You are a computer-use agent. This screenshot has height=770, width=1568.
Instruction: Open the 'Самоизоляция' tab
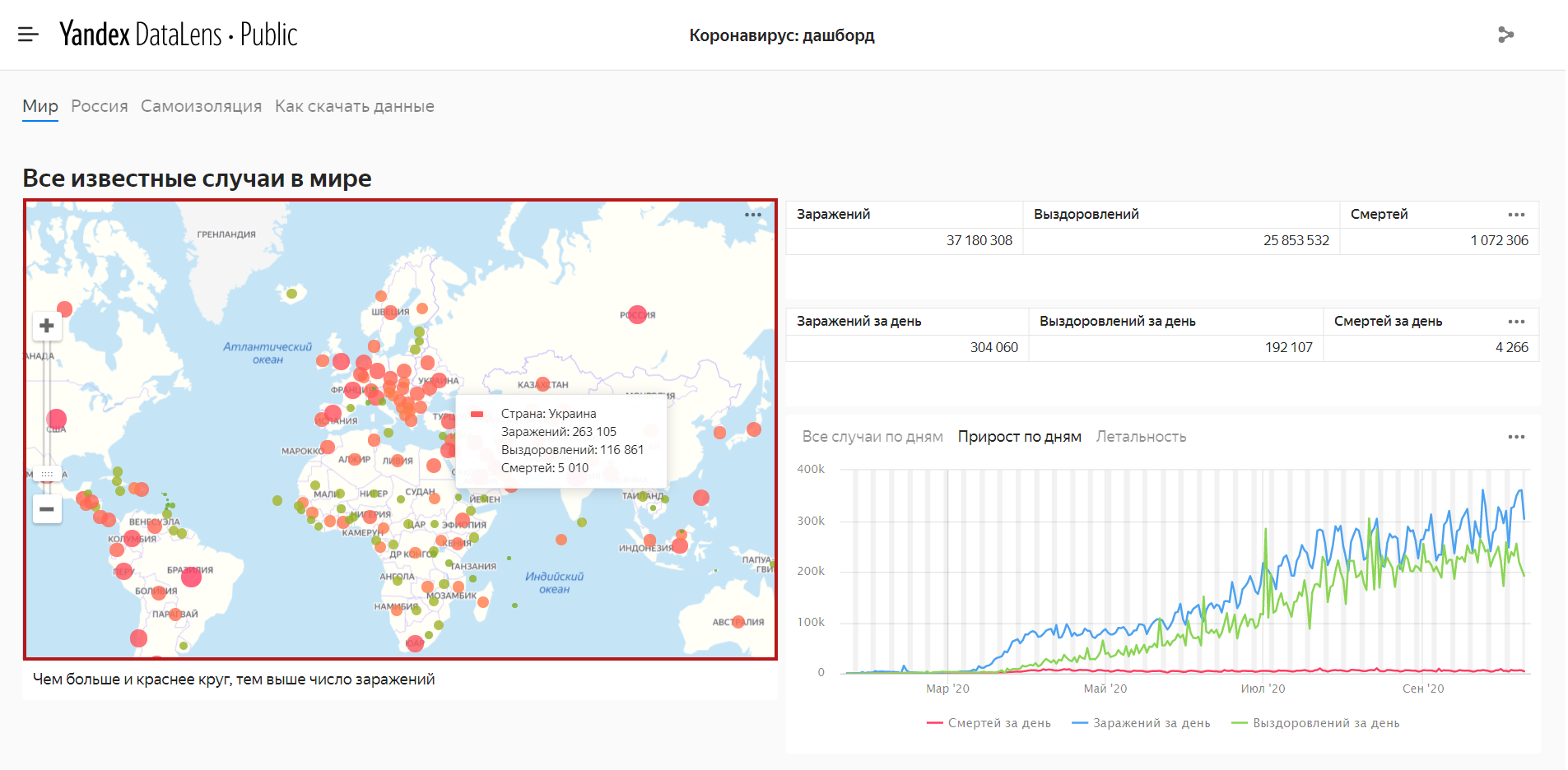coord(201,106)
